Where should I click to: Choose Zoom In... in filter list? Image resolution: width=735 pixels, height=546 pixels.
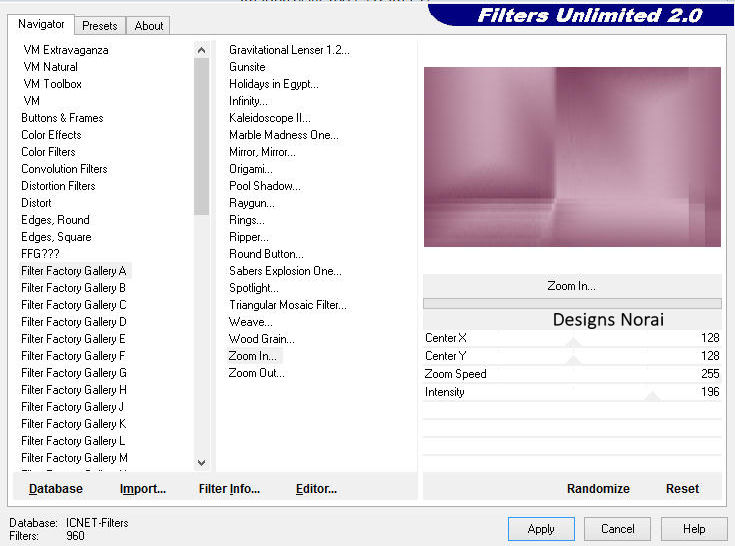(252, 356)
